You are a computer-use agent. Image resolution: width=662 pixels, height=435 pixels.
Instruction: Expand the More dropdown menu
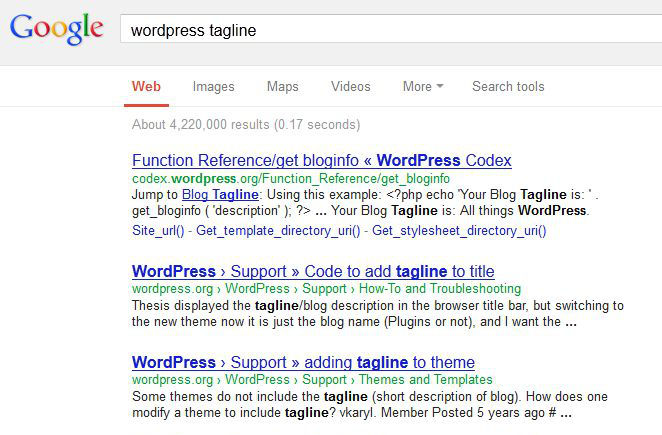[x=423, y=86]
